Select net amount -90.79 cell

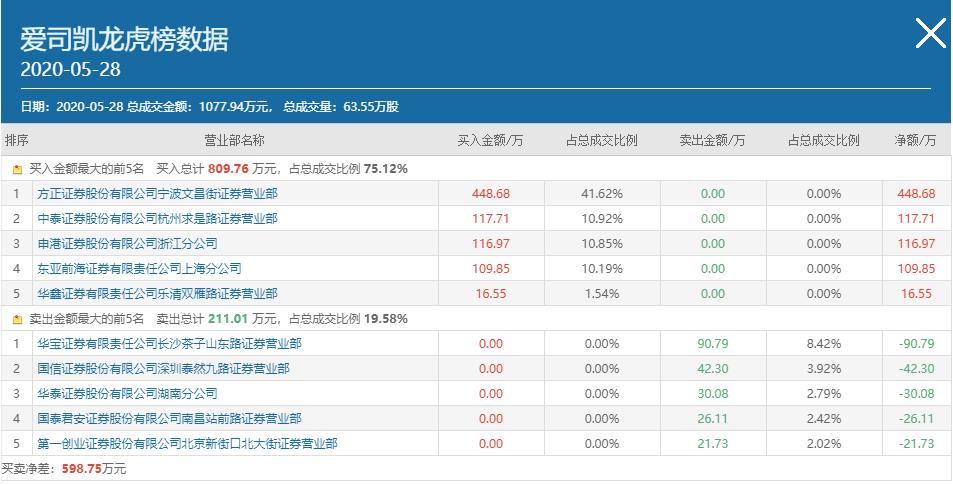[x=916, y=344]
